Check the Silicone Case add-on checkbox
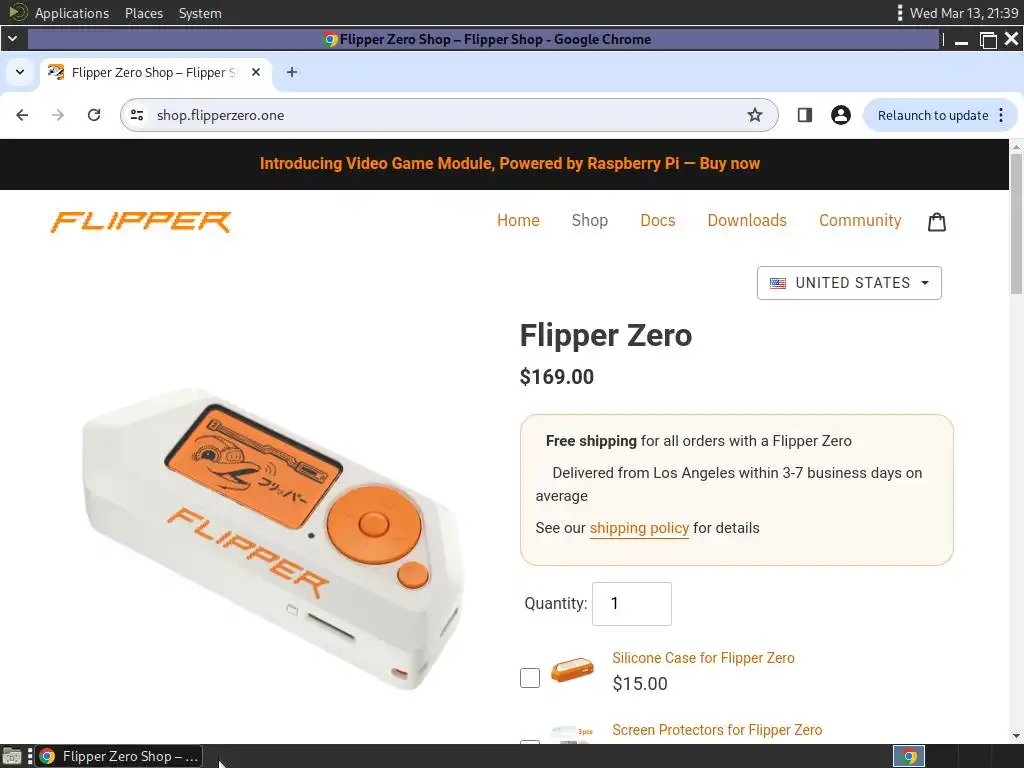 point(530,678)
